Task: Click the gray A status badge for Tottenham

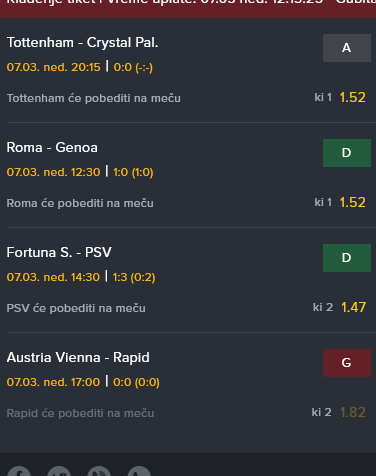Action: click(x=347, y=48)
